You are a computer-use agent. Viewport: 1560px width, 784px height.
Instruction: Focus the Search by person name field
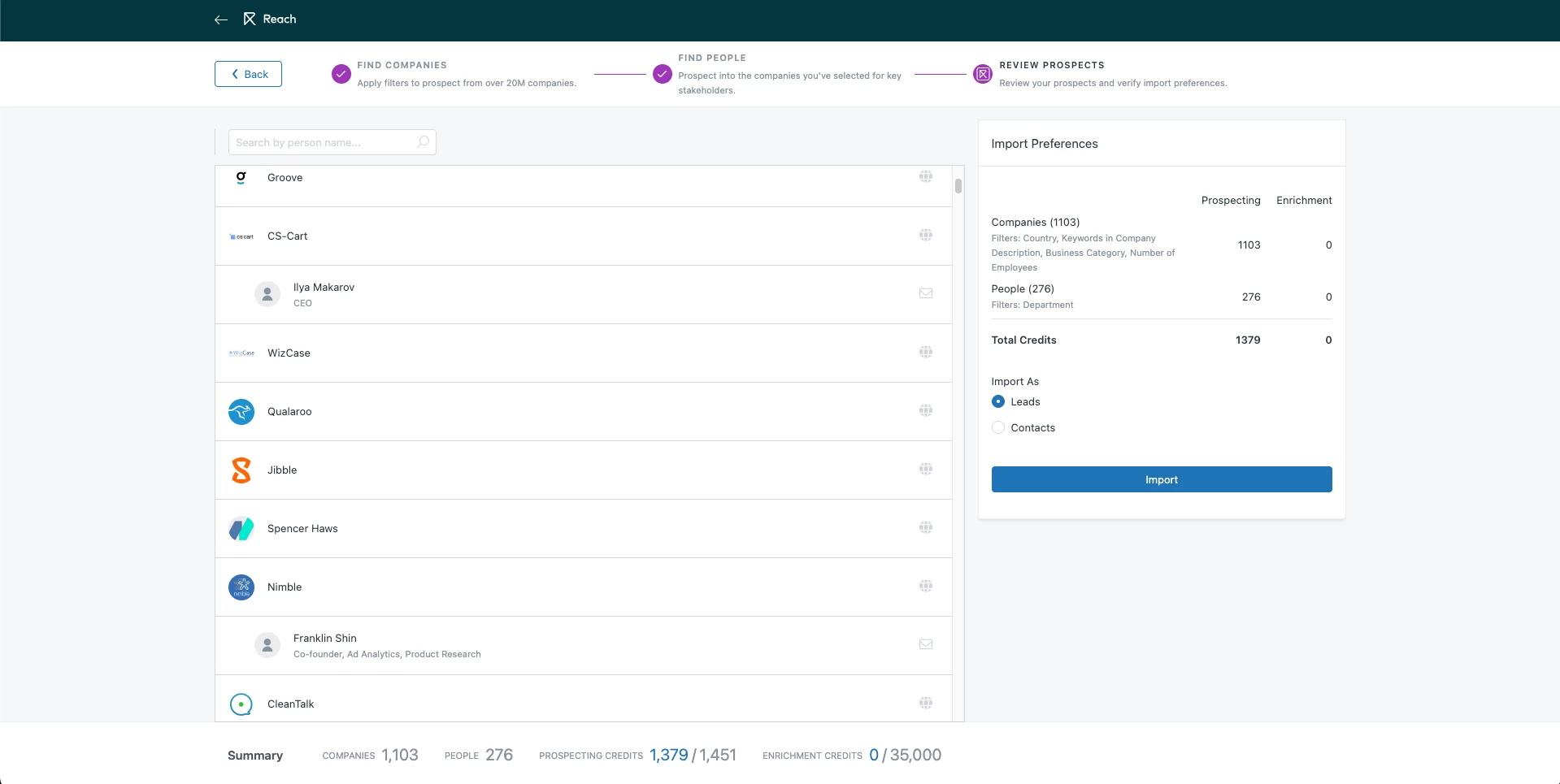[332, 142]
